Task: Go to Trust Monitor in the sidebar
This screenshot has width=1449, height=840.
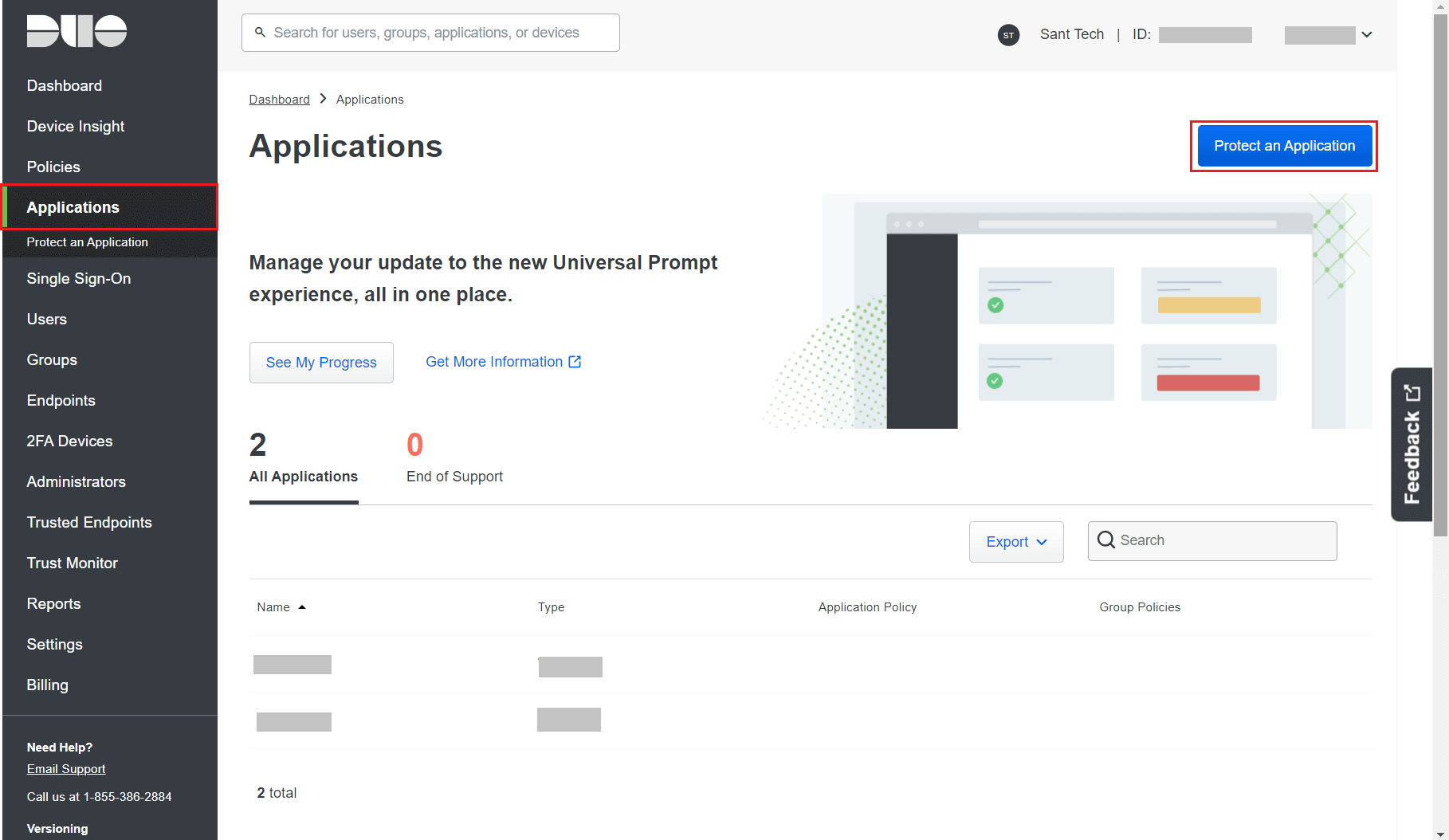Action: pos(72,563)
